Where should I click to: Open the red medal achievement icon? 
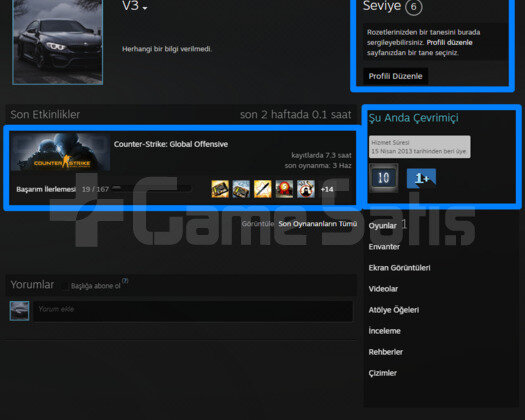pyautogui.click(x=284, y=189)
